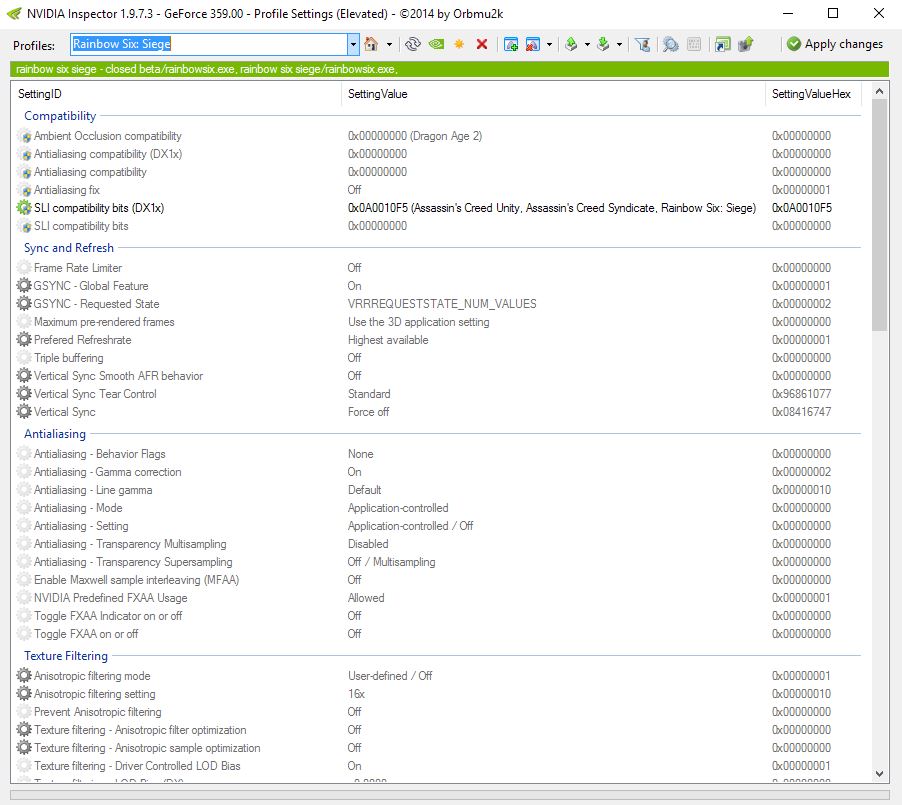This screenshot has height=805, width=902.
Task: Click the 'Highest available' refresh rate value
Action: (x=388, y=339)
